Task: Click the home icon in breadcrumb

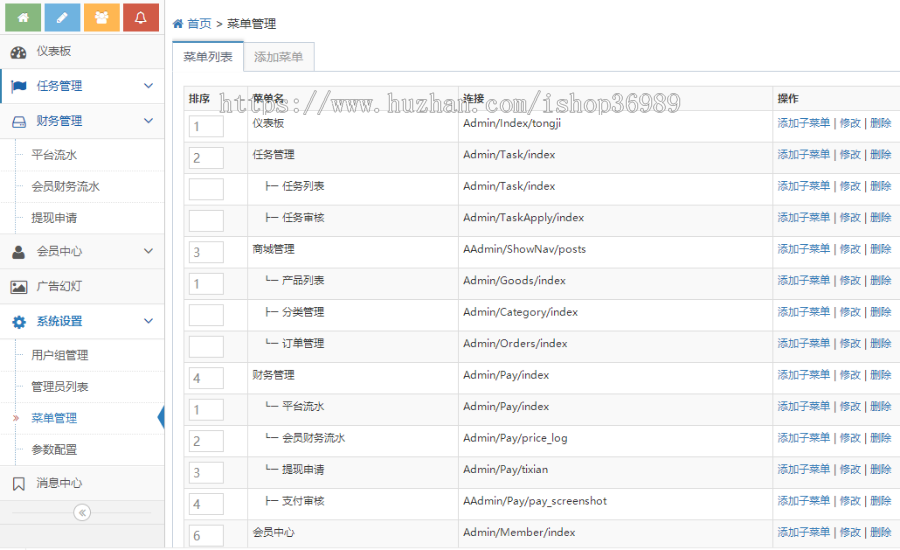Action: [178, 24]
